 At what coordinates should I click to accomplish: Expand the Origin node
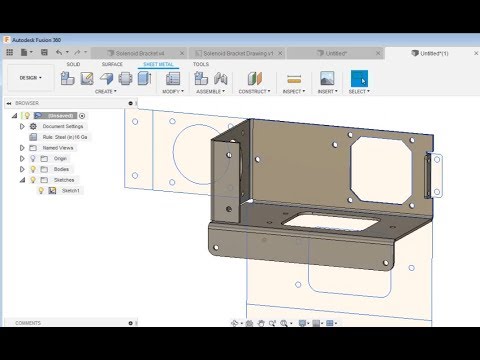pyautogui.click(x=22, y=158)
